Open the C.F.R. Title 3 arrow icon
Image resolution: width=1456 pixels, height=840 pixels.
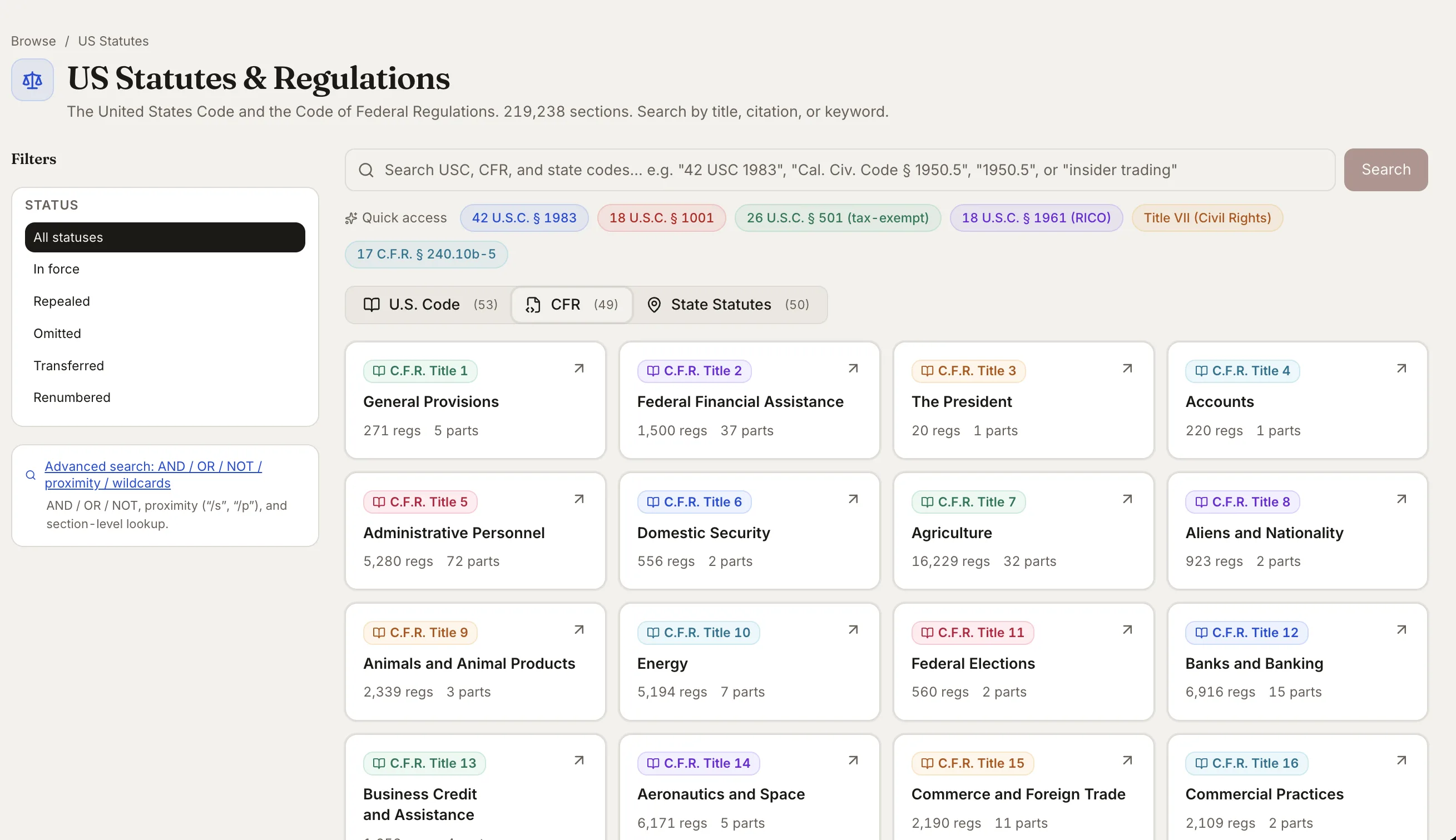[x=1127, y=369]
